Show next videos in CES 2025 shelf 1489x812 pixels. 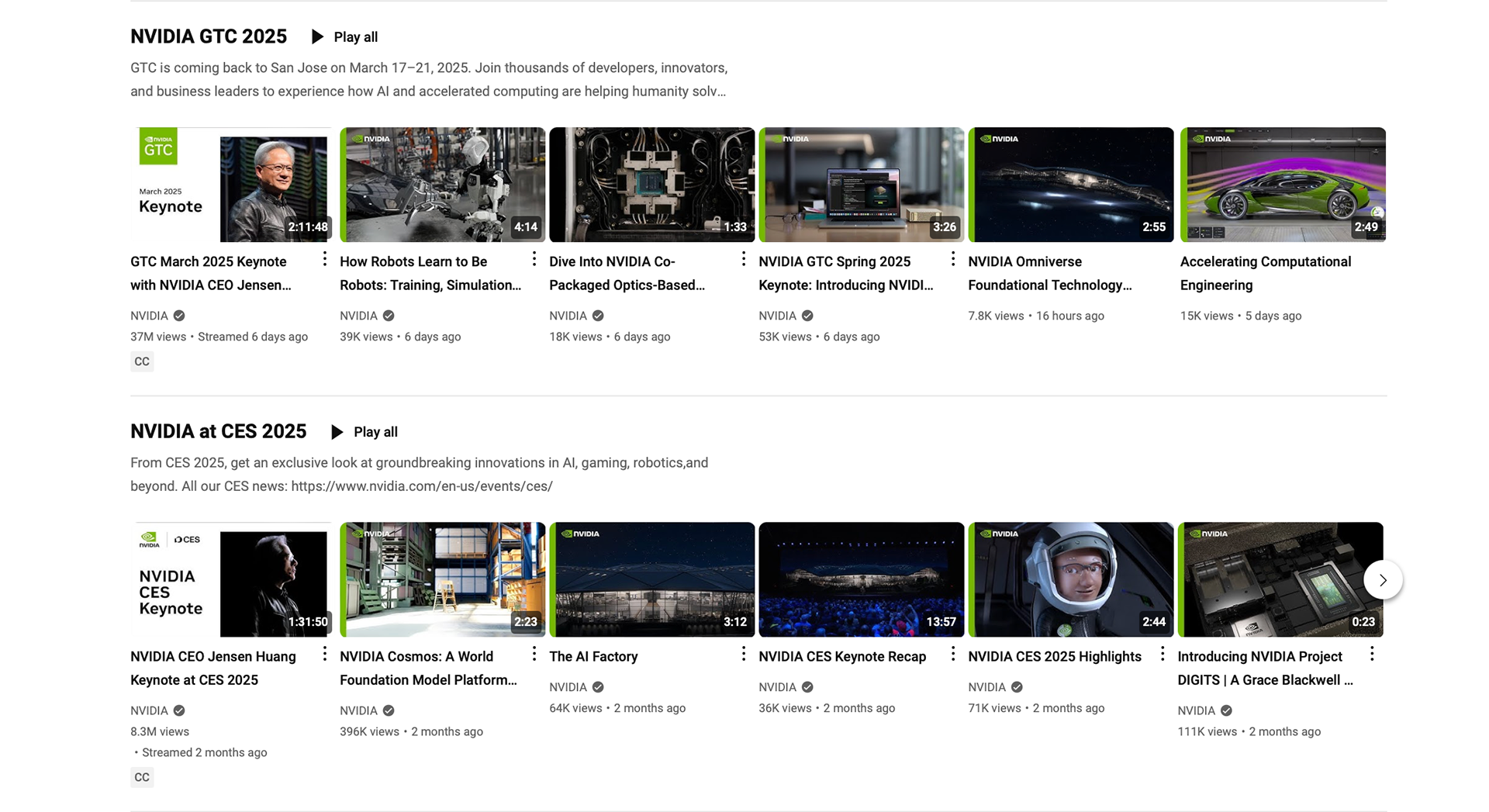tap(1383, 579)
